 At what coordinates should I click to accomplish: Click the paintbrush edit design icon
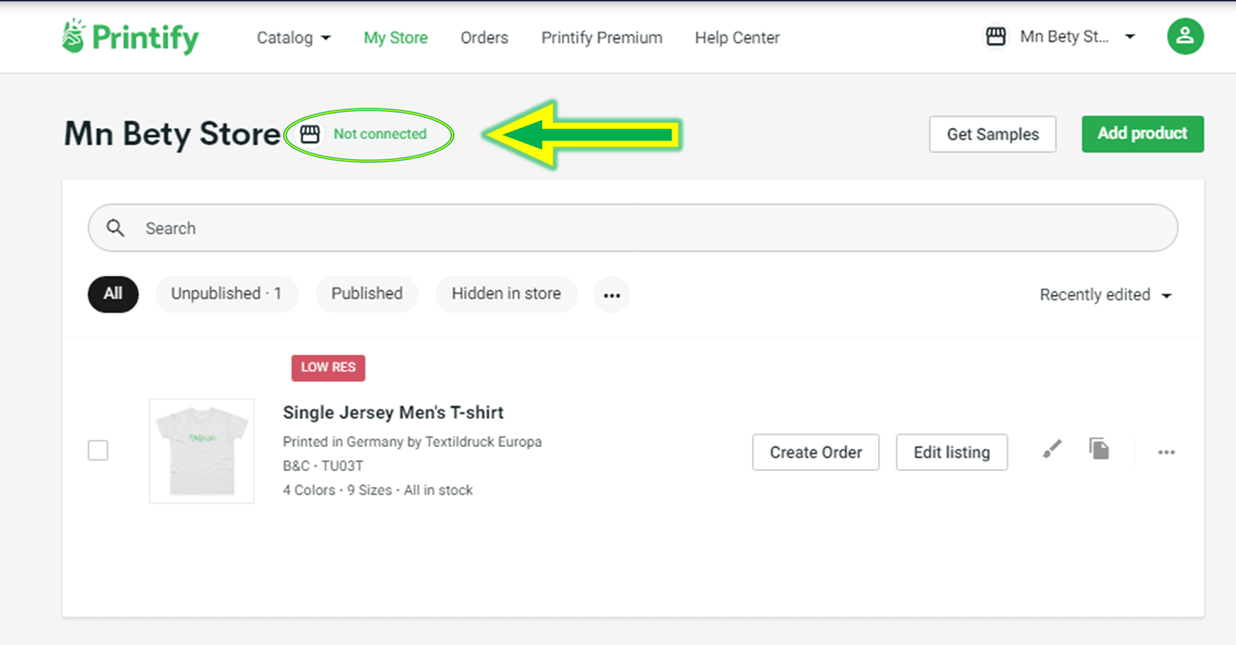1052,450
